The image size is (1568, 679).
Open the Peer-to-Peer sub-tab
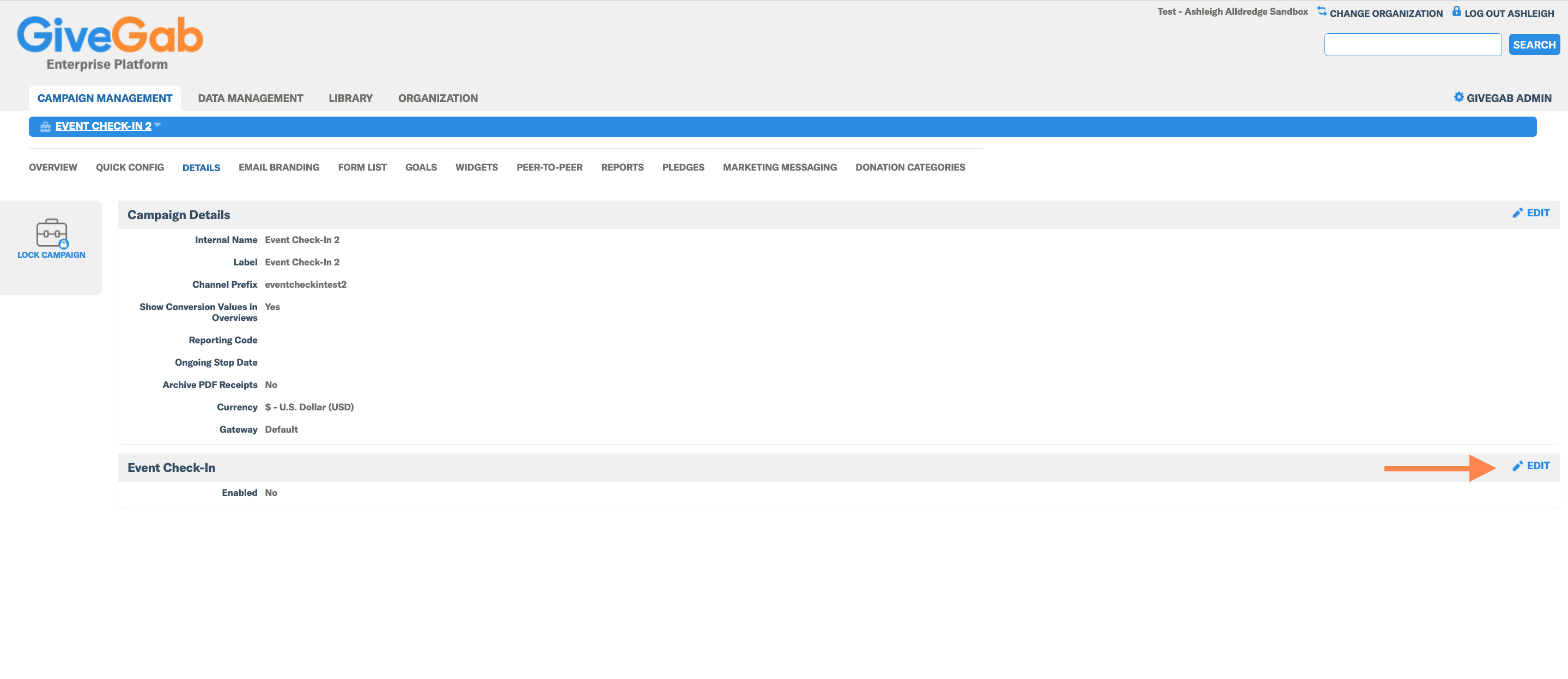click(x=550, y=167)
